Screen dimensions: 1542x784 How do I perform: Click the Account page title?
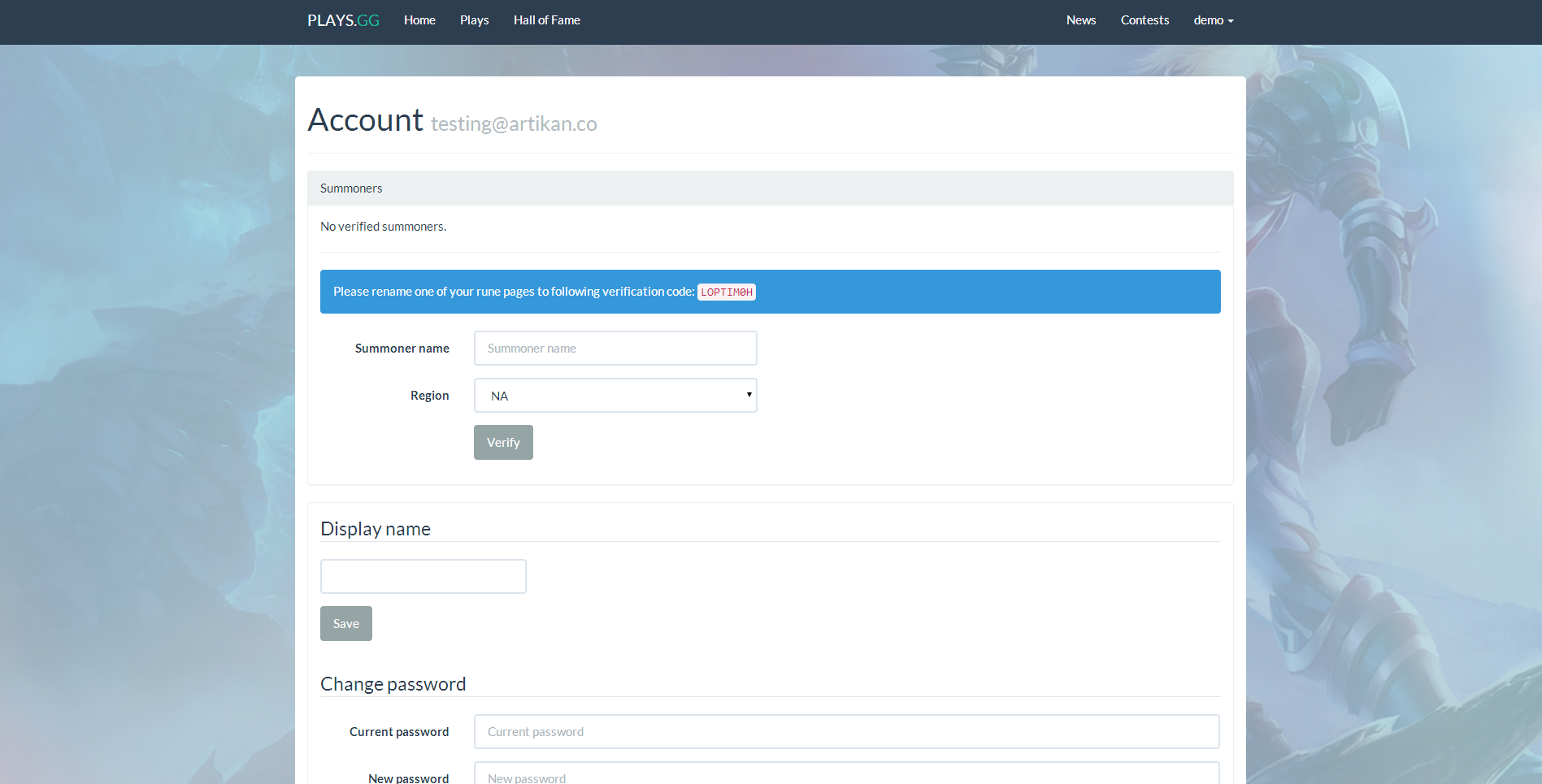click(365, 119)
